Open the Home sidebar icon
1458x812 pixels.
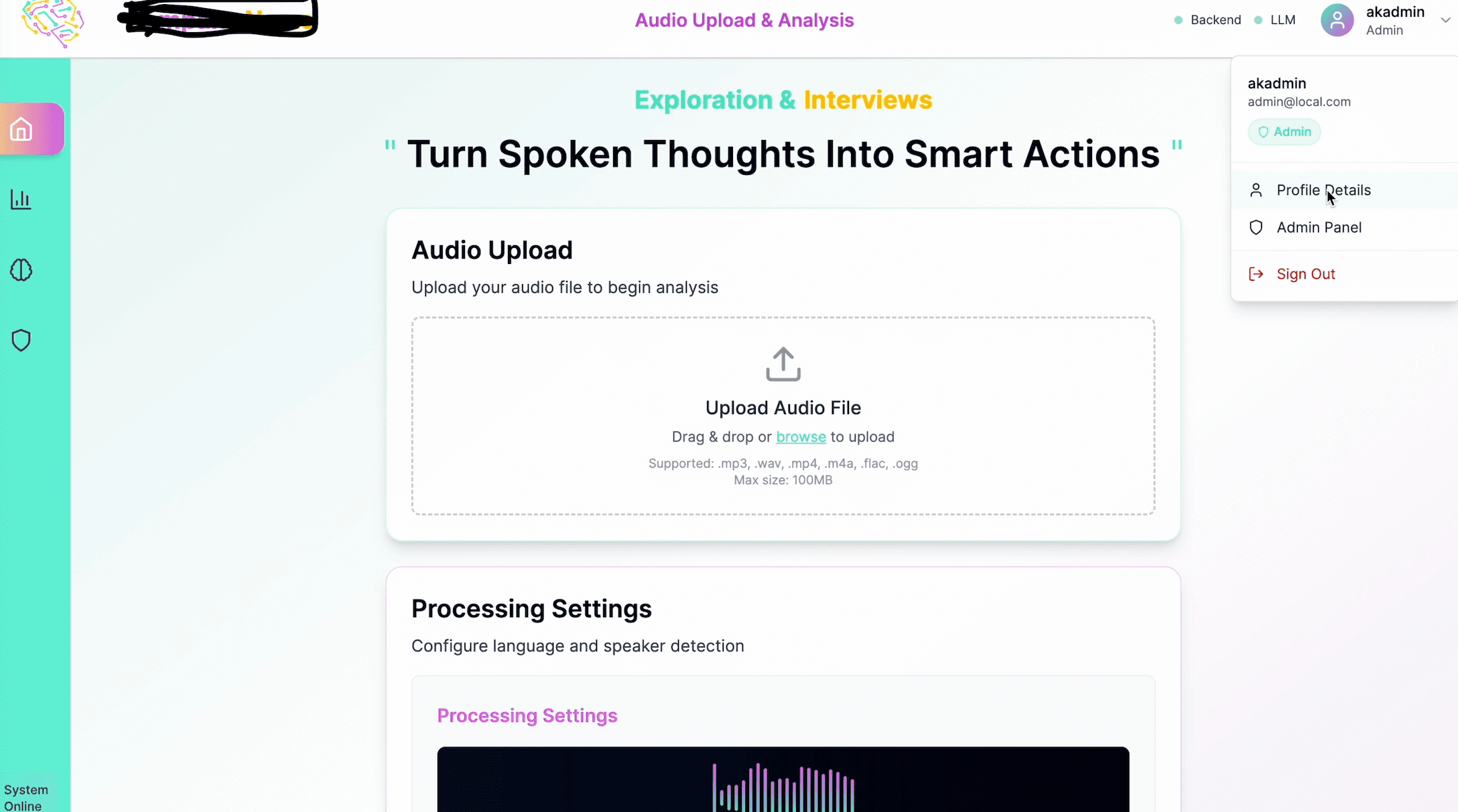(21, 129)
